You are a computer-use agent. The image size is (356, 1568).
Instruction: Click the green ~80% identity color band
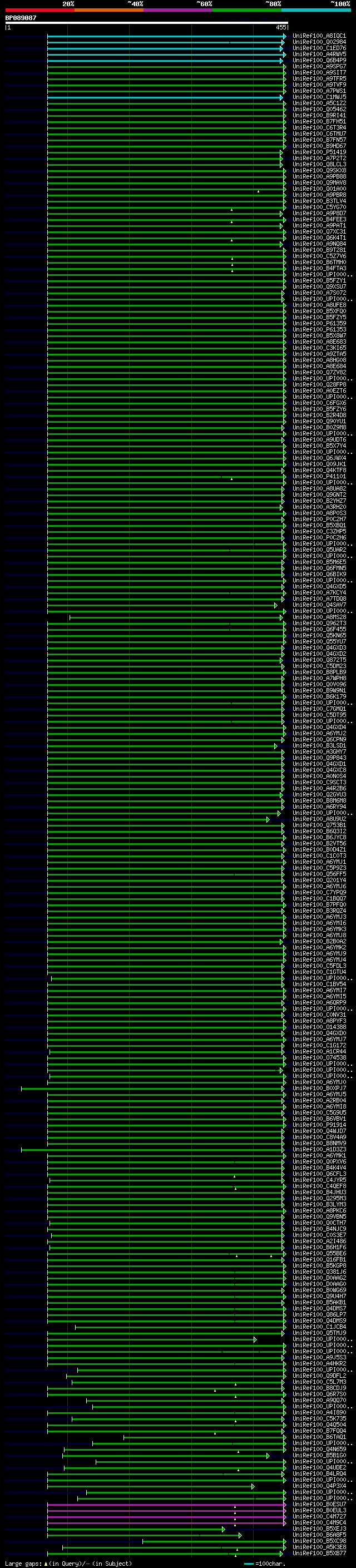point(247,10)
